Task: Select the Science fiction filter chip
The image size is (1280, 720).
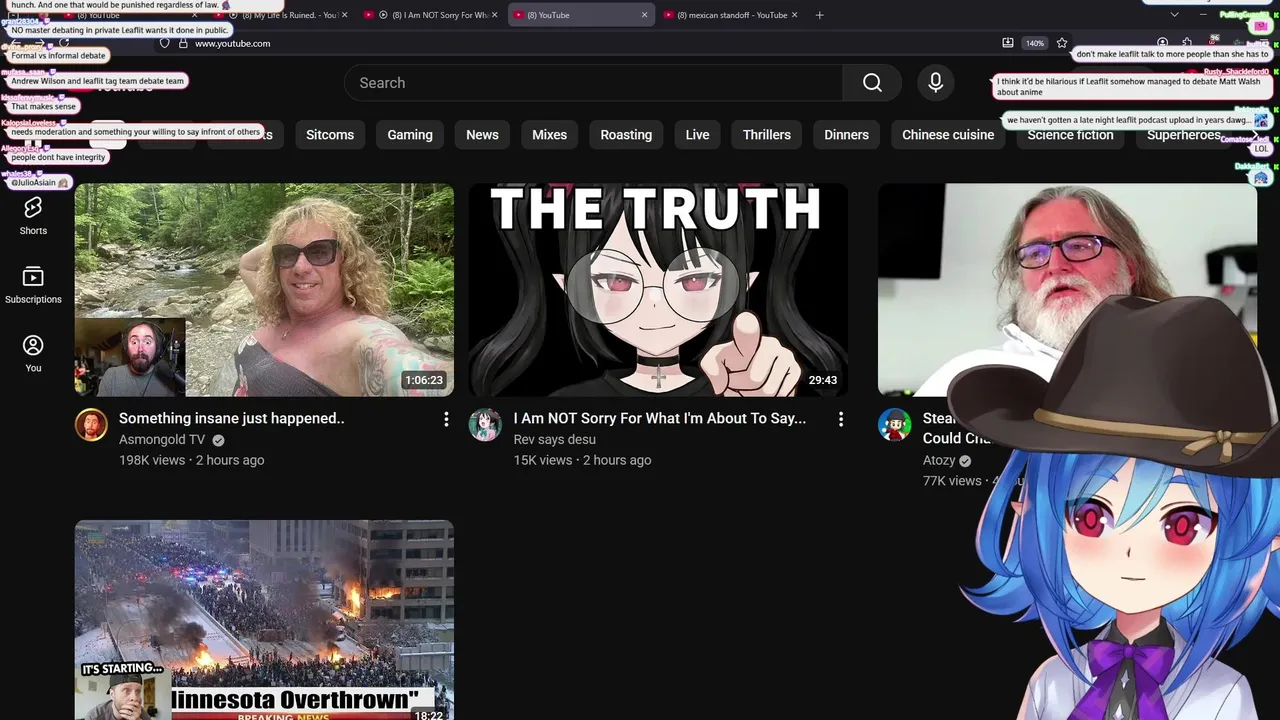Action: tap(1070, 135)
